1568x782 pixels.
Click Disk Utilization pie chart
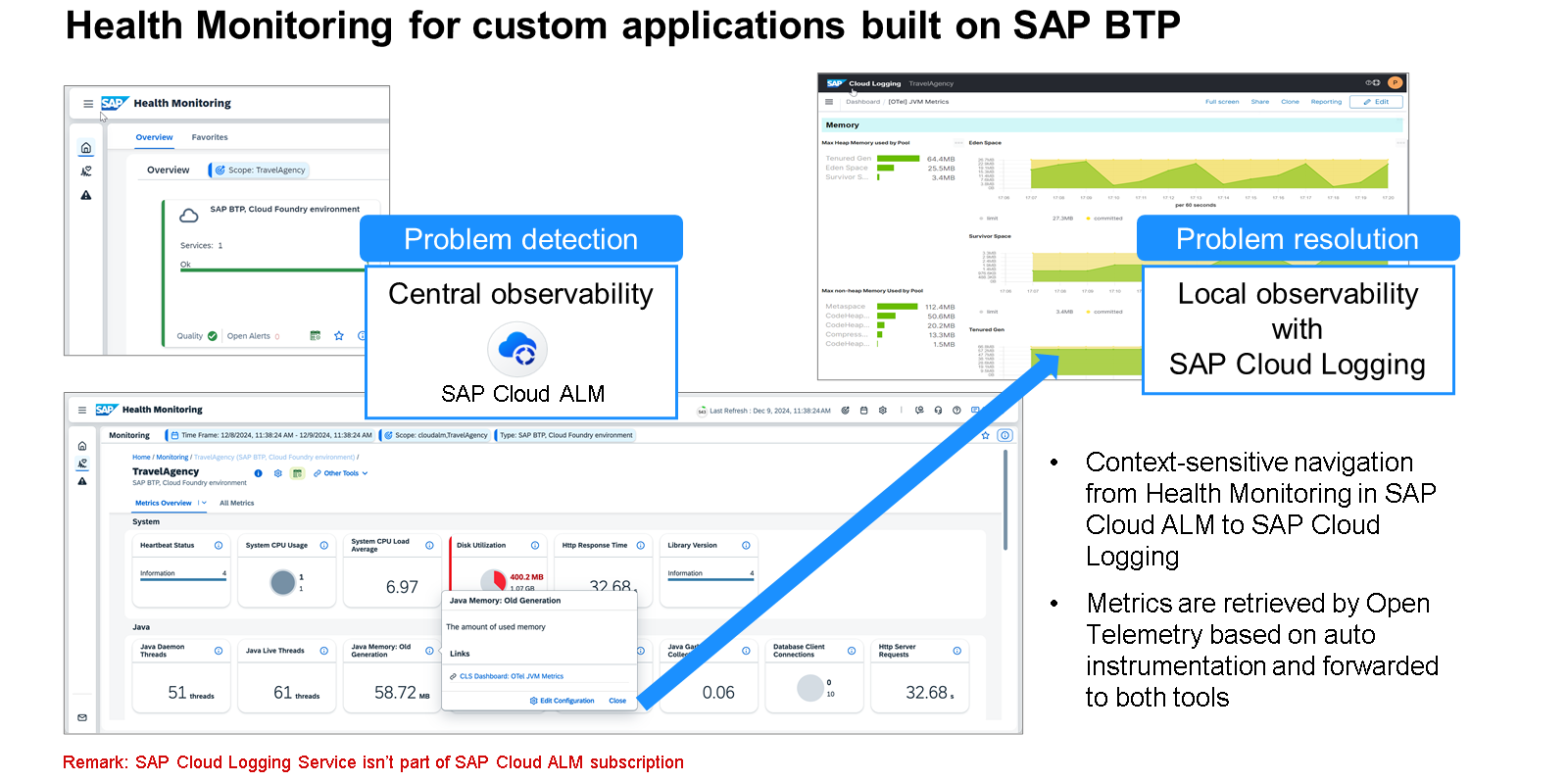493,581
